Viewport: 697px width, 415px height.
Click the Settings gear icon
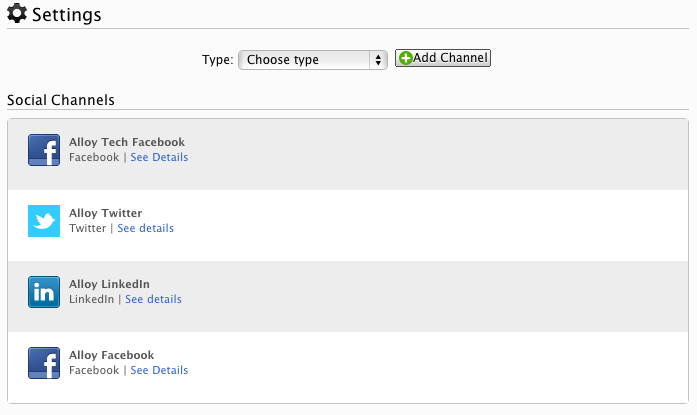click(17, 13)
